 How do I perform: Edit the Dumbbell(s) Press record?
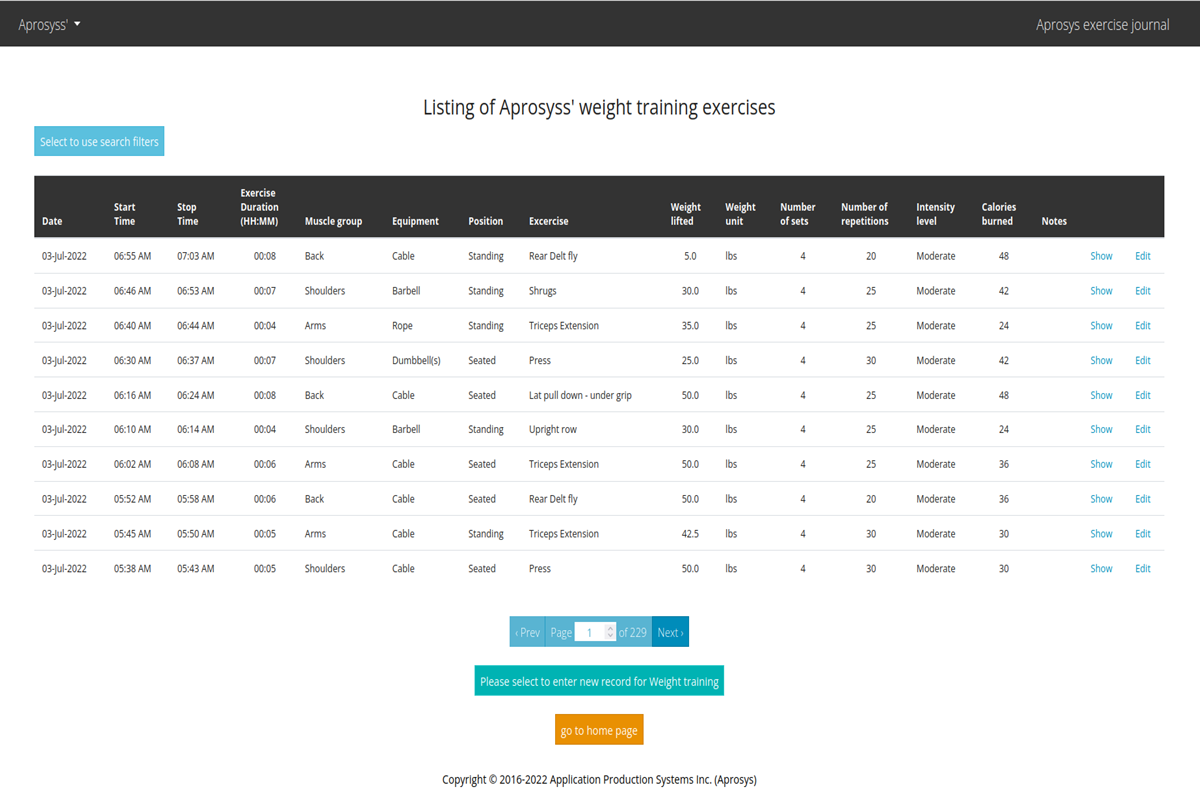pyautogui.click(x=1142, y=360)
